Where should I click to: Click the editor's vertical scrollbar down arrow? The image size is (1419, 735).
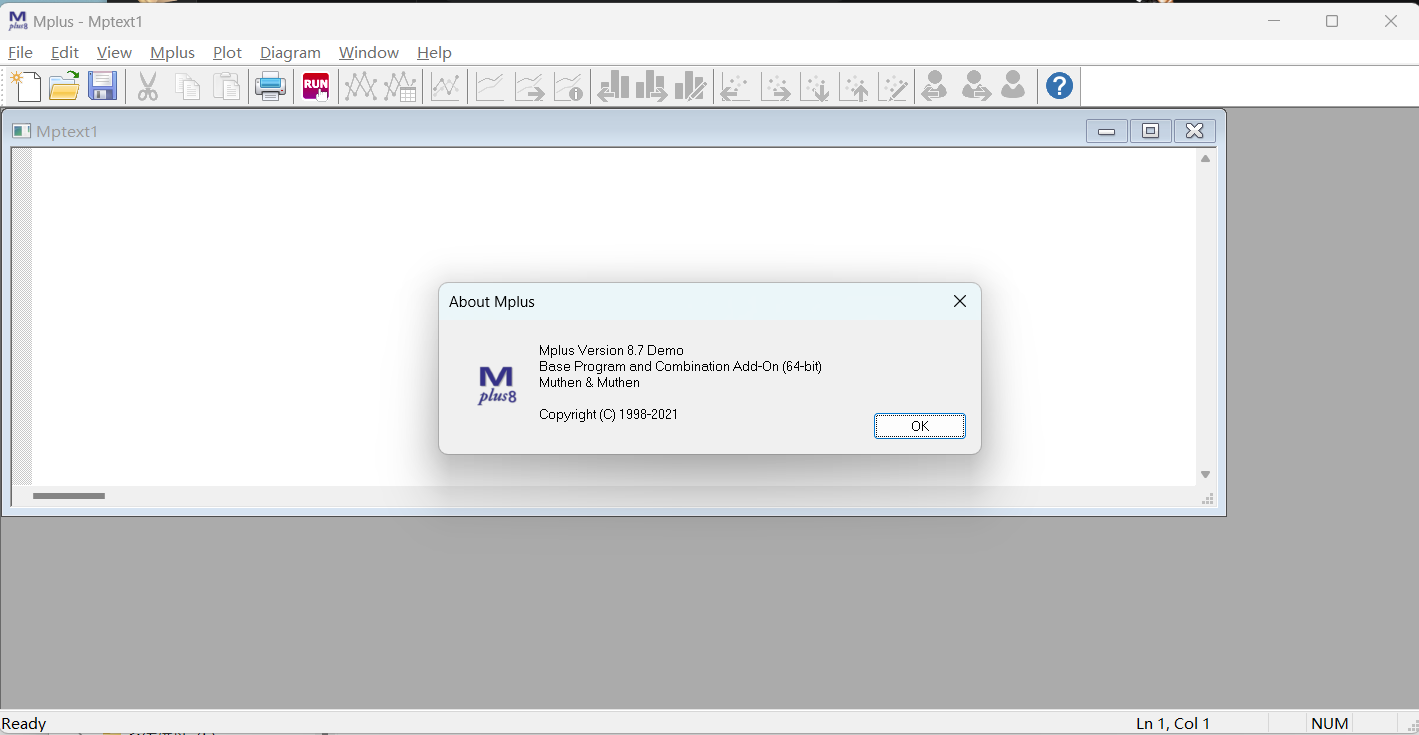tap(1205, 475)
